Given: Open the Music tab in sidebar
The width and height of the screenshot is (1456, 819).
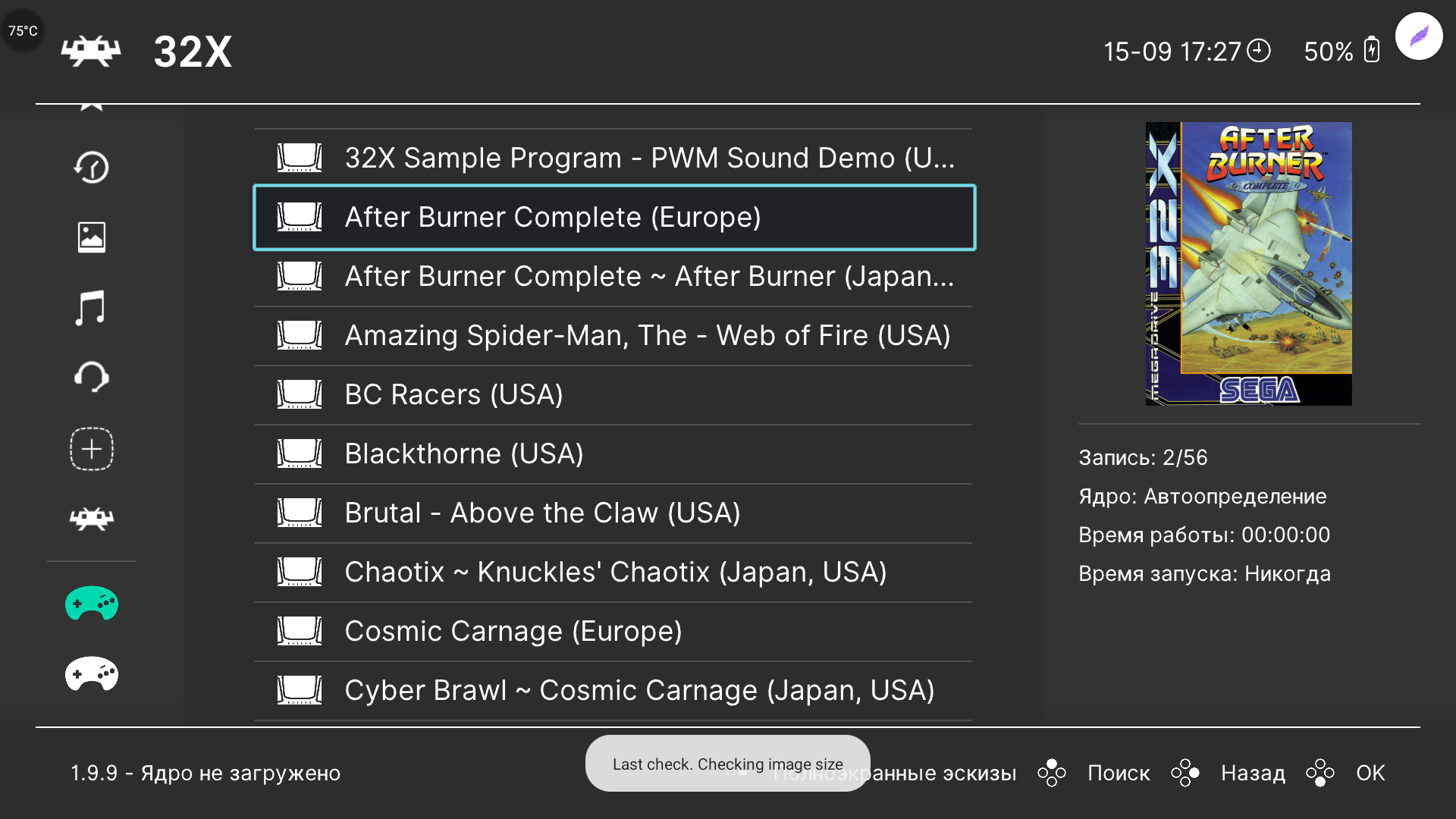Looking at the screenshot, I should click(x=91, y=308).
